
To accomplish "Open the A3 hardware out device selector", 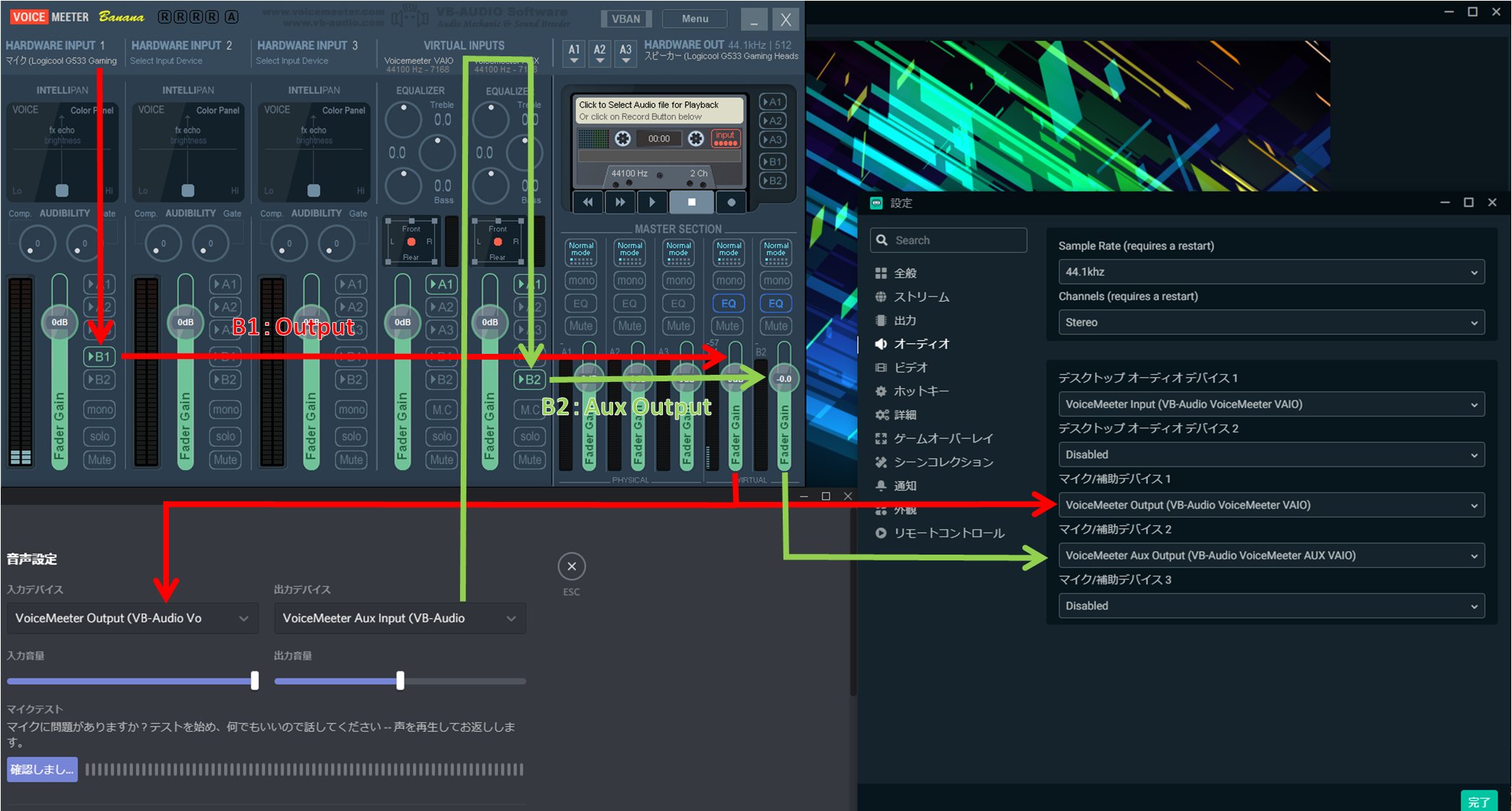I will 625,53.
